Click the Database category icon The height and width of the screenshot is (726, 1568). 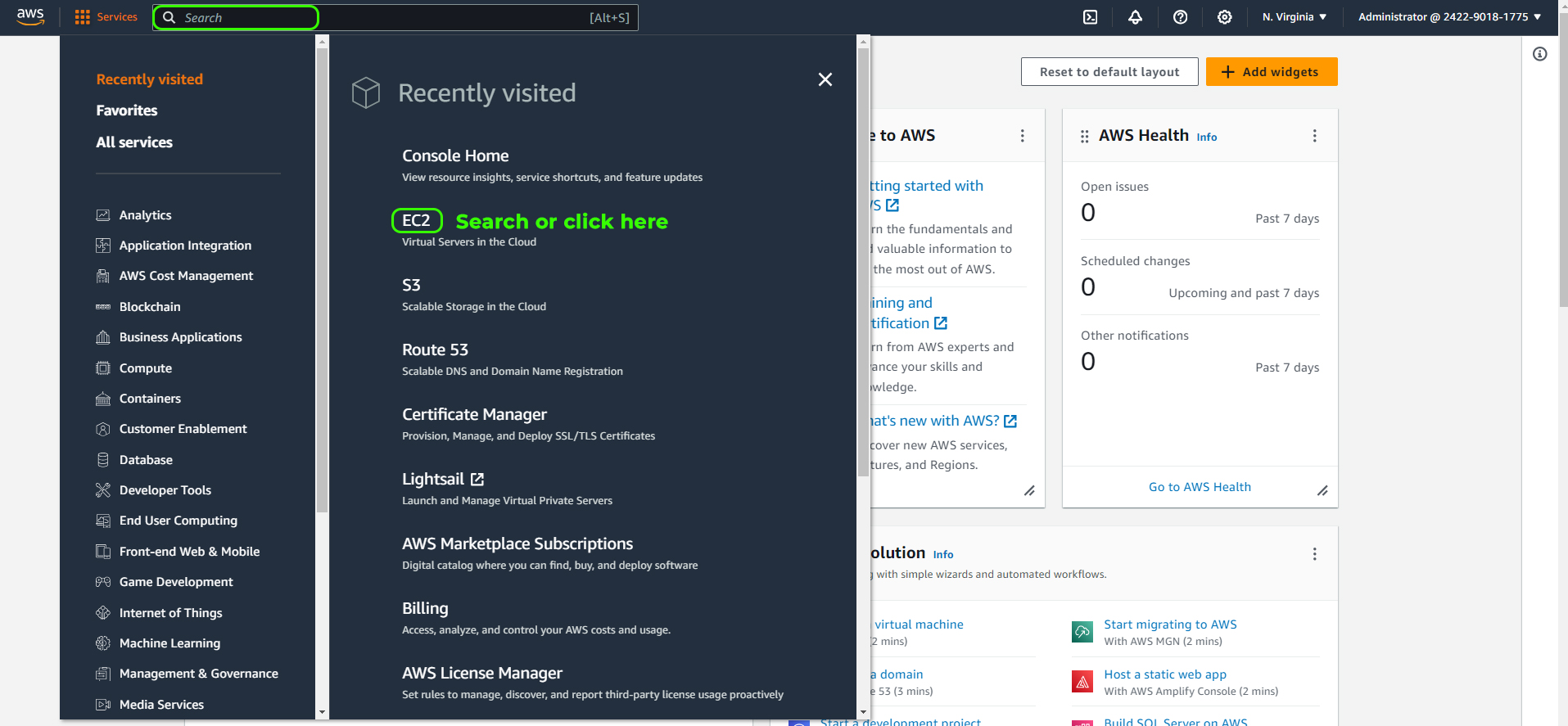103,460
